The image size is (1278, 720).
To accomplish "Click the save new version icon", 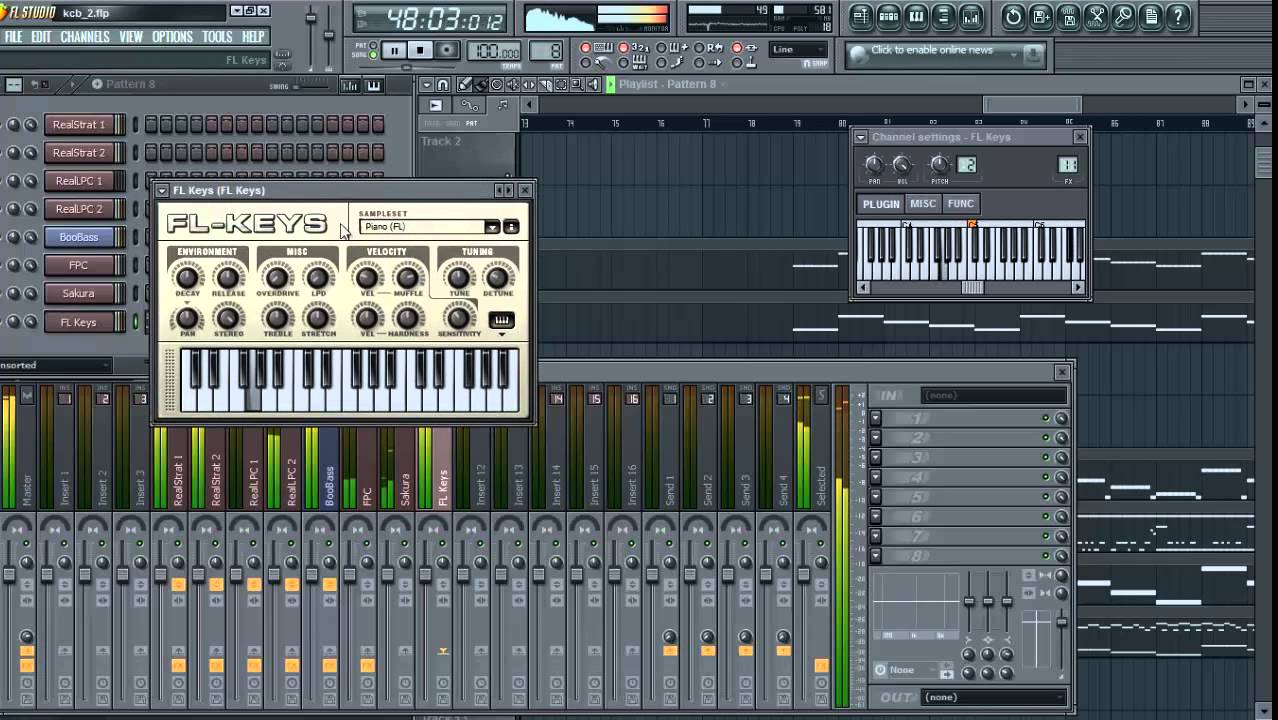I will coord(1041,16).
